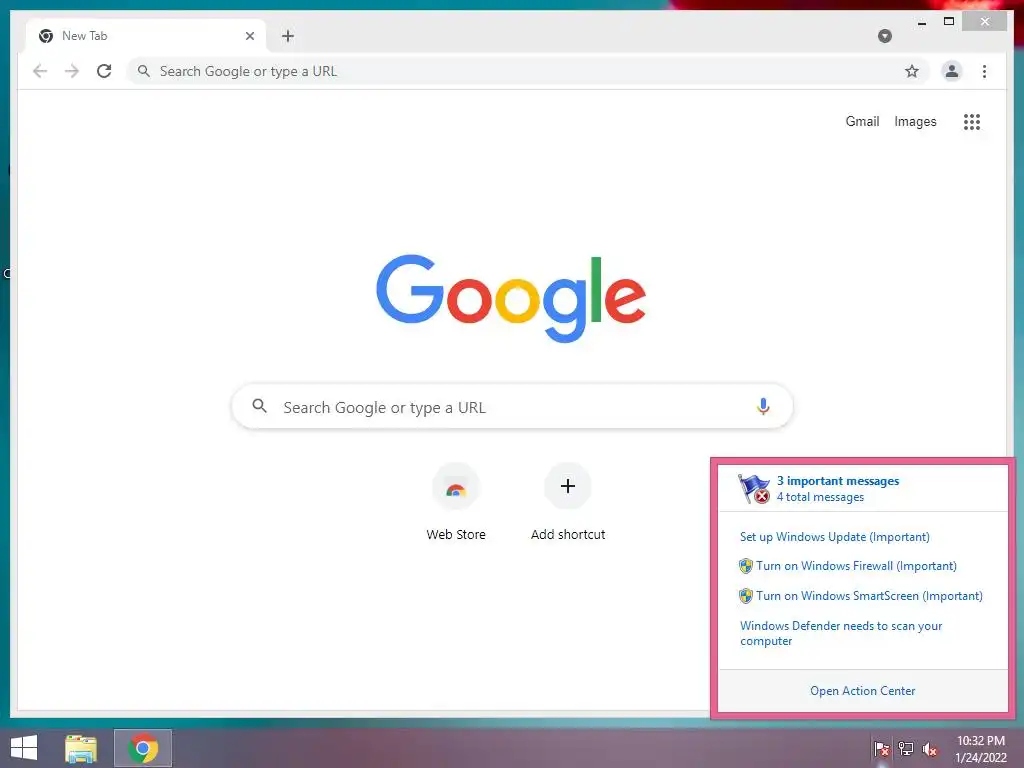1024x768 pixels.
Task: Open the Chrome three-dot menu
Action: (x=984, y=71)
